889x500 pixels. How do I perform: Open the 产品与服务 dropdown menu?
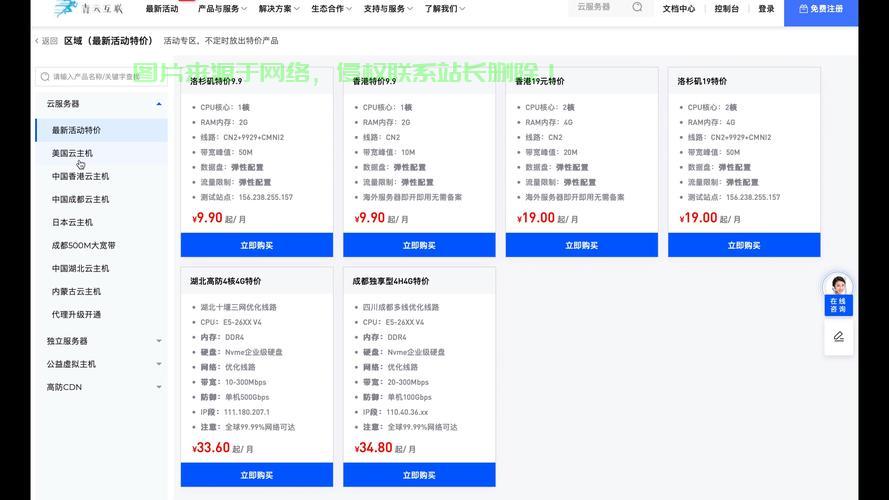pyautogui.click(x=222, y=9)
